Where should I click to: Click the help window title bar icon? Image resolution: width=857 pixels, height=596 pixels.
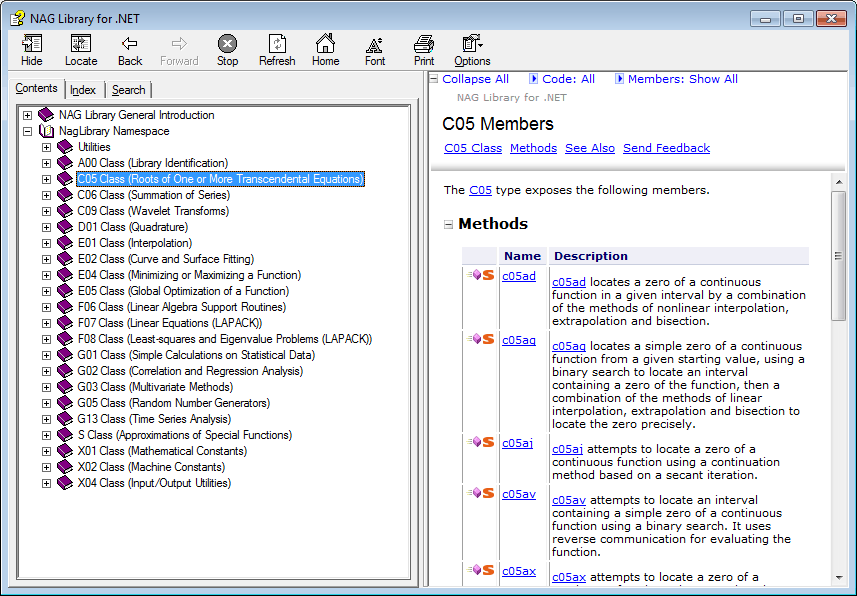pyautogui.click(x=17, y=19)
